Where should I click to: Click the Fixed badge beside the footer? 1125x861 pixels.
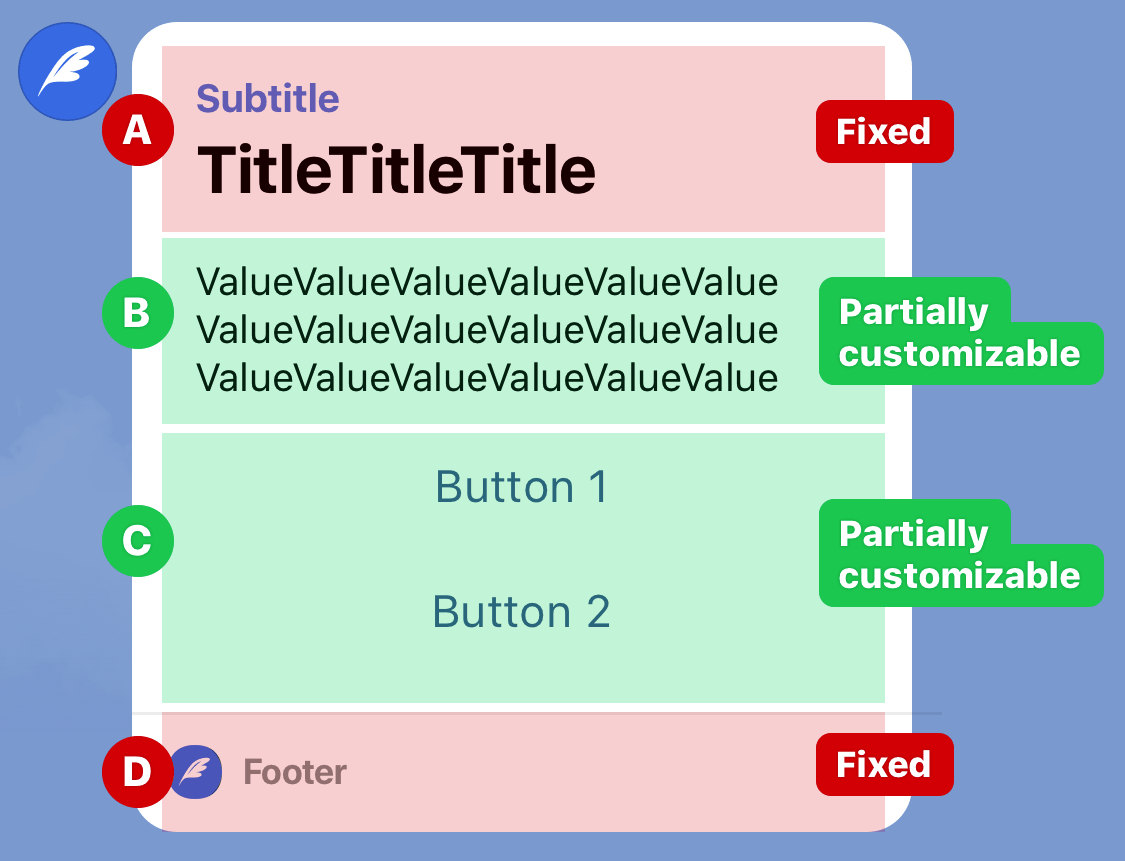(885, 764)
